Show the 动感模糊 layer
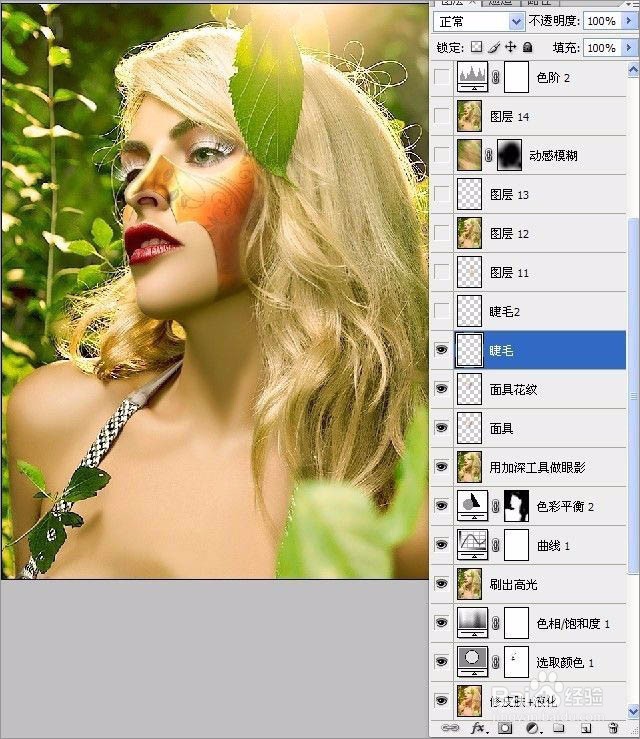The width and height of the screenshot is (640, 739). coord(441,155)
